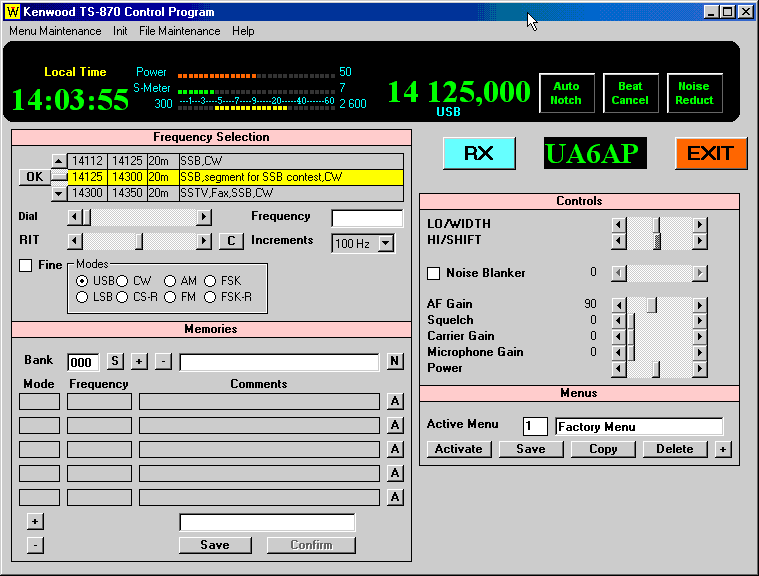
Task: Select the AM mode radio button
Action: coord(169,281)
